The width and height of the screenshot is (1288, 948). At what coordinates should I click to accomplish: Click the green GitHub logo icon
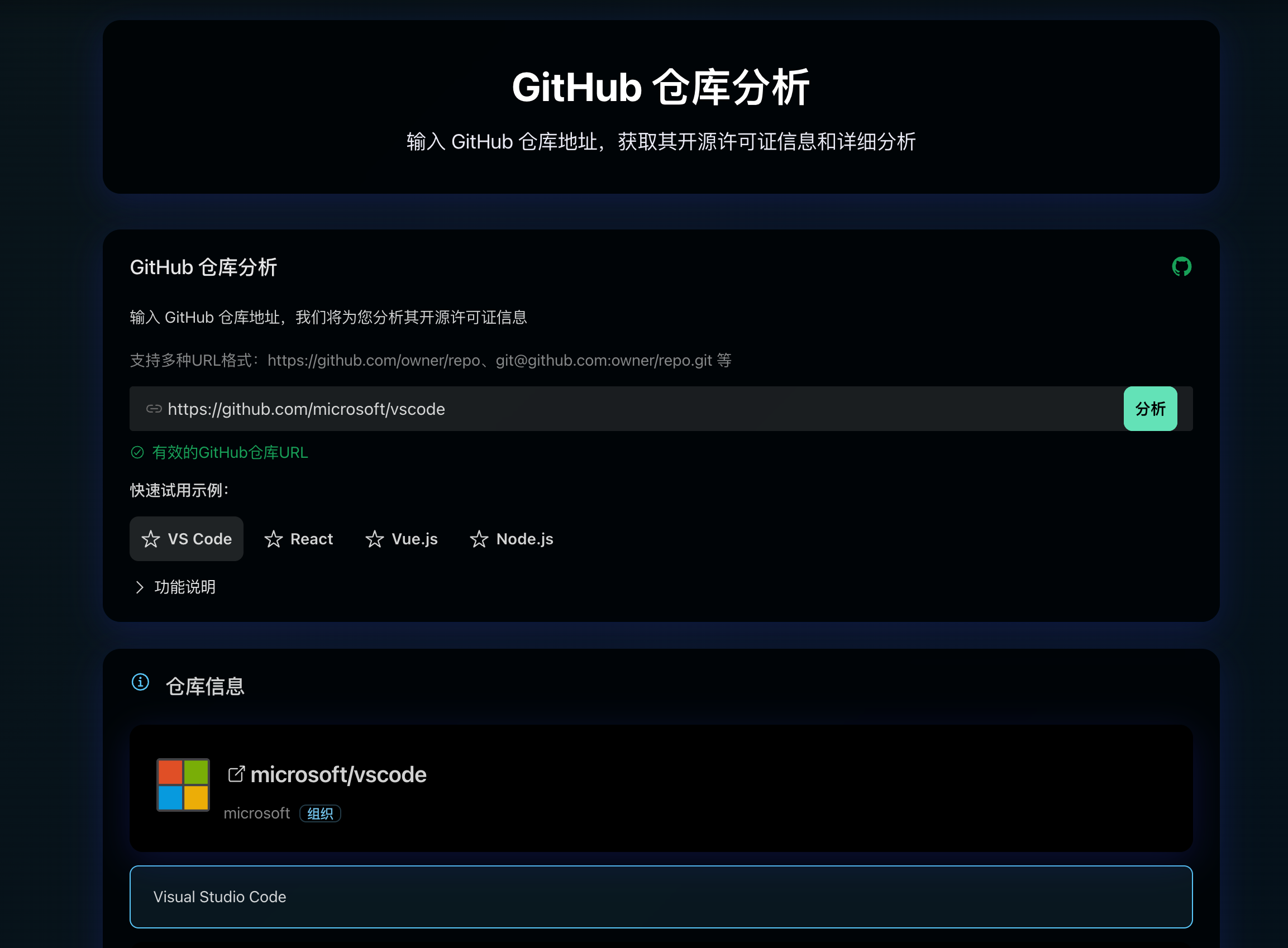click(x=1181, y=267)
